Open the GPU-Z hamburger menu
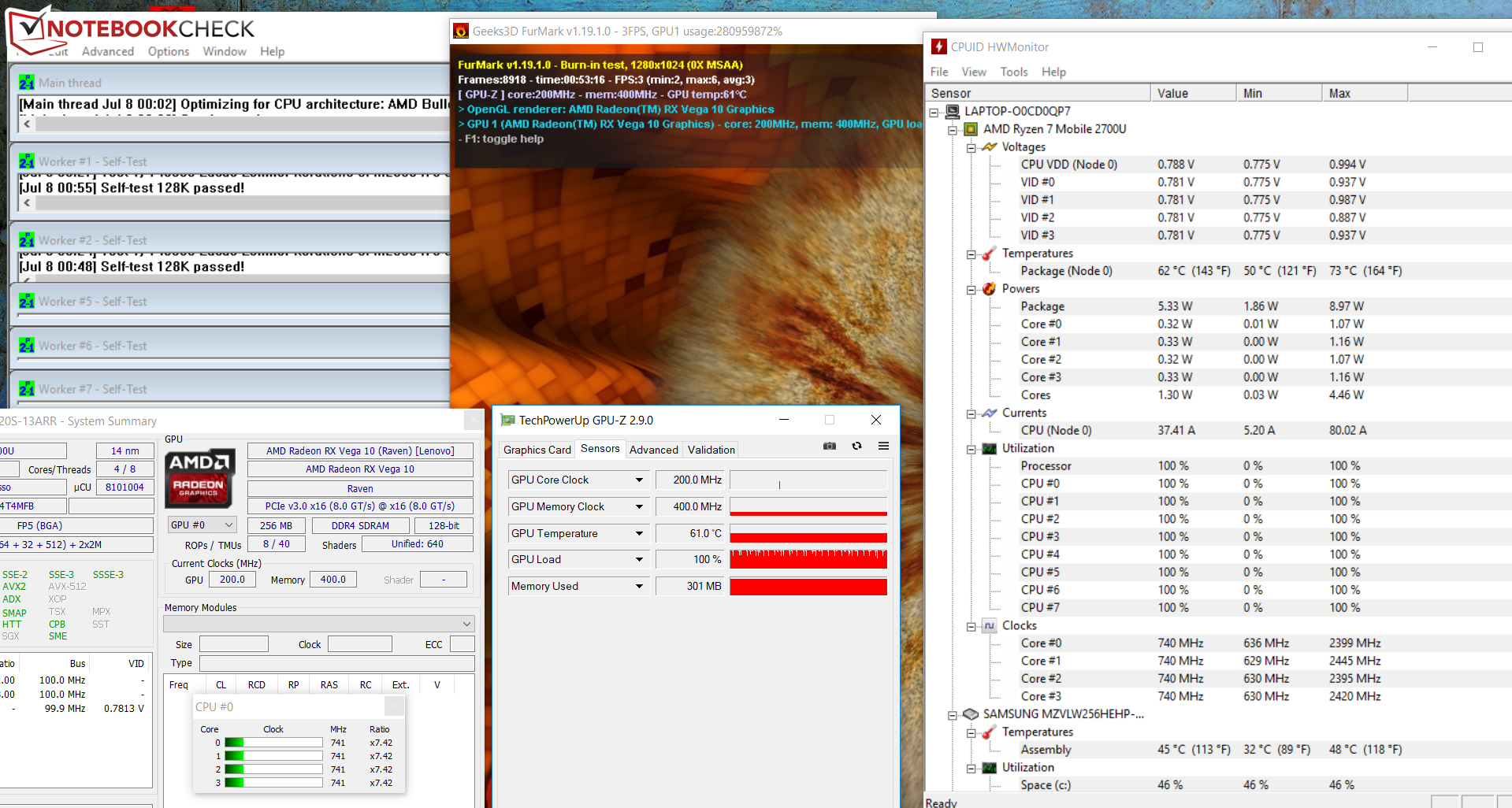The height and width of the screenshot is (808, 1512). pos(883,447)
